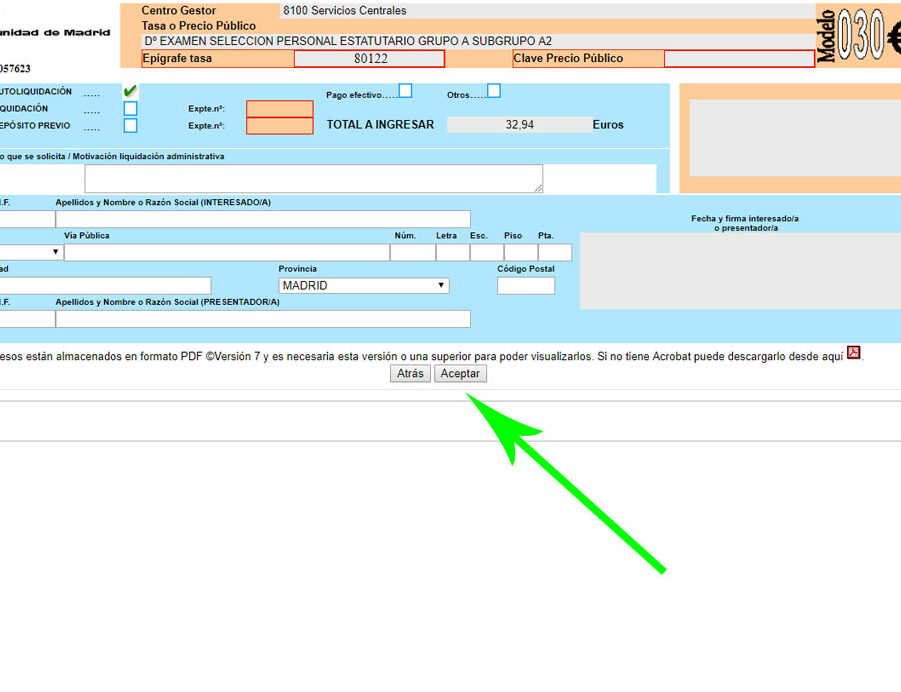Tick the Pago efectivo checkbox

(405, 91)
